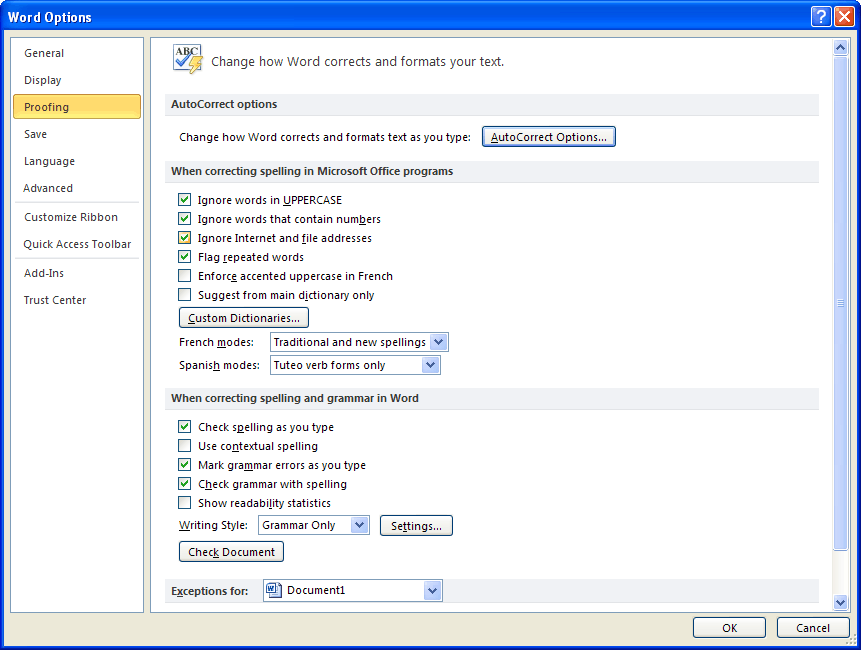
Task: Click the 'When correcting spelling and grammar in Word' heading
Action: point(295,398)
